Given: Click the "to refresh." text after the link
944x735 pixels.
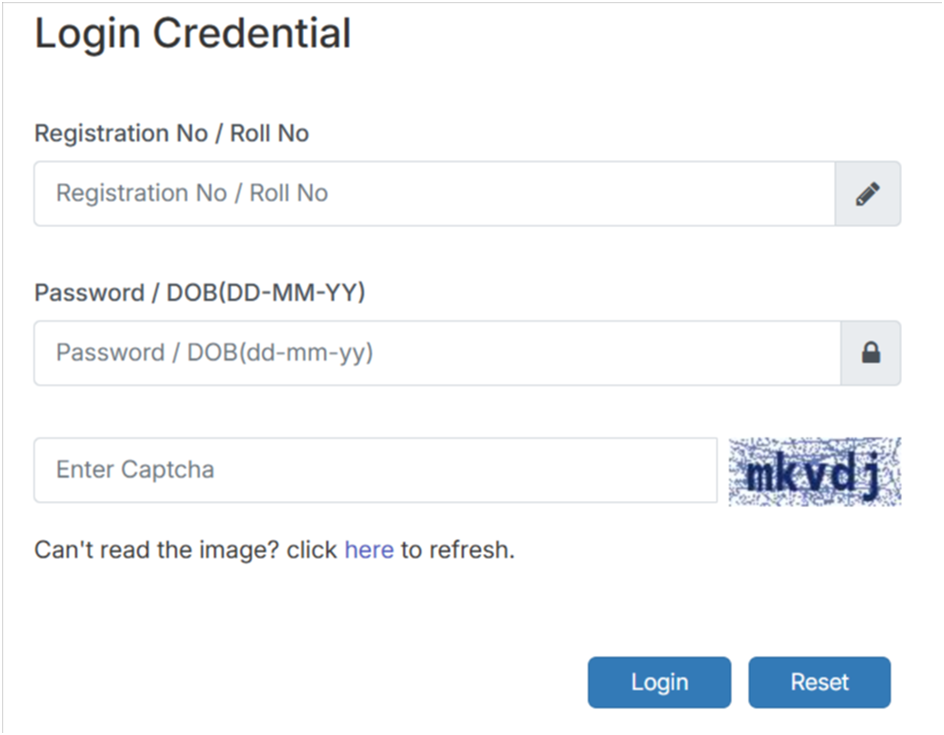Looking at the screenshot, I should (x=457, y=550).
